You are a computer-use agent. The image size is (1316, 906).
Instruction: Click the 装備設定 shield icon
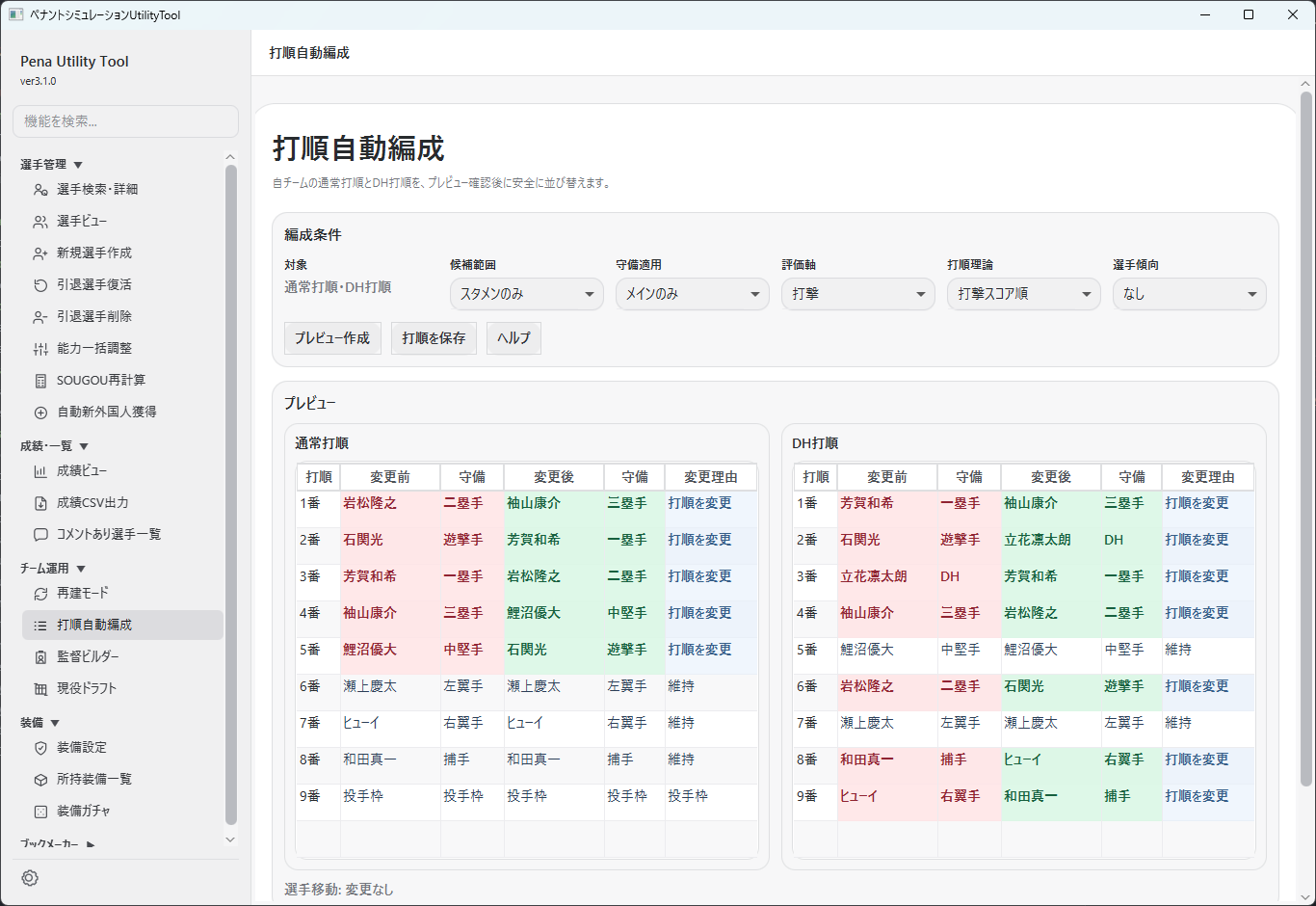(40, 748)
